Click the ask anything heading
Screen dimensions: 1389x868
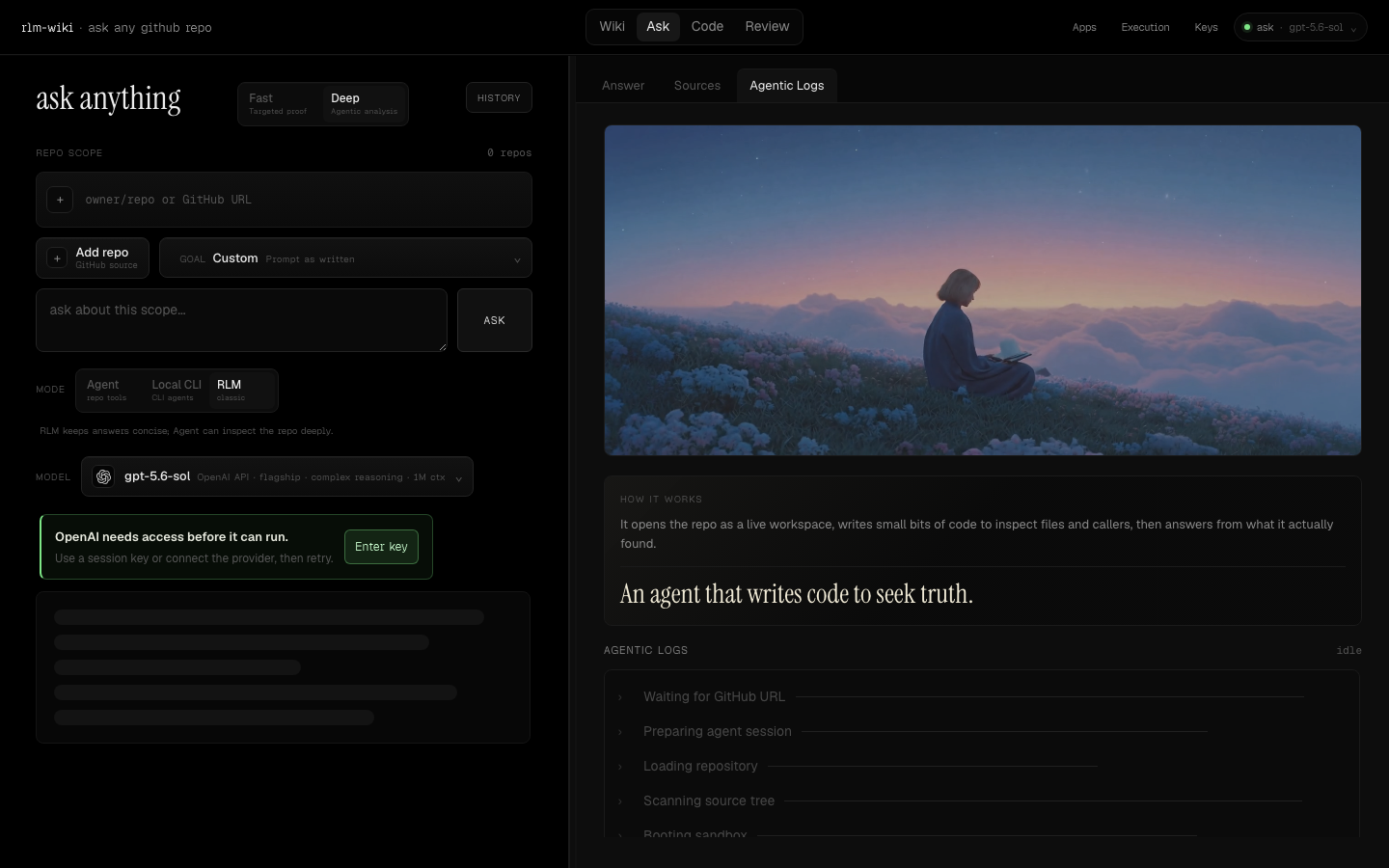point(108,98)
